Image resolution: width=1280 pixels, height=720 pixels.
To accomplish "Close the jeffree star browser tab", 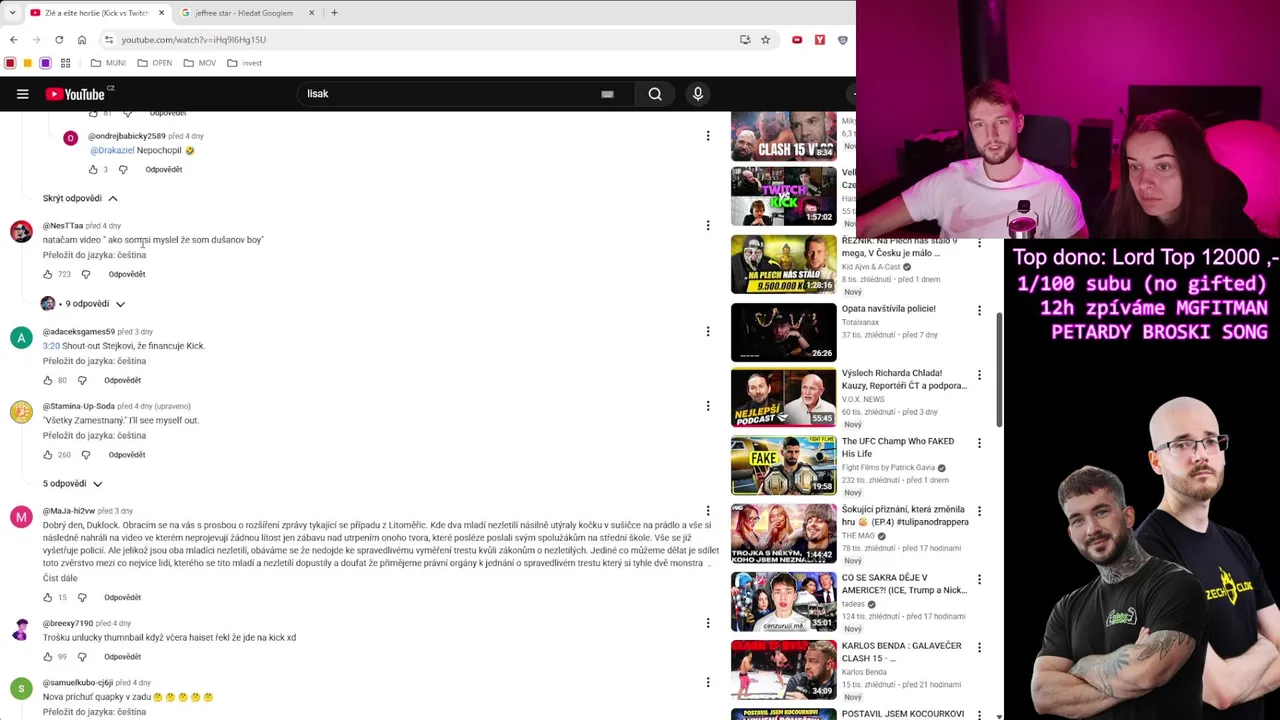I will 311,13.
